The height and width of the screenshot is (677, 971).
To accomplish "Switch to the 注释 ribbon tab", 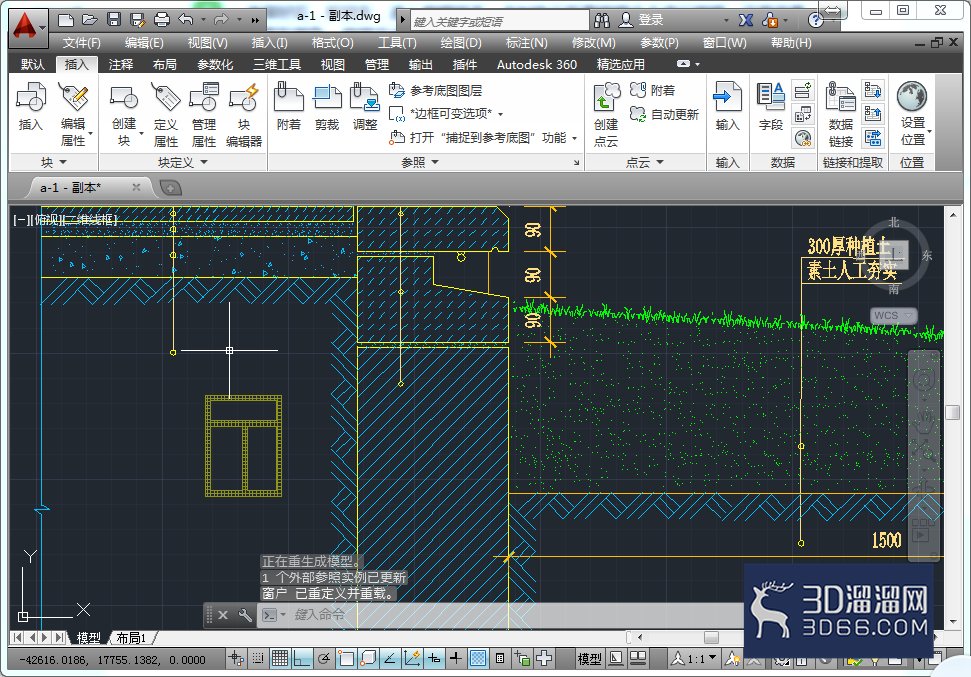I will [121, 64].
